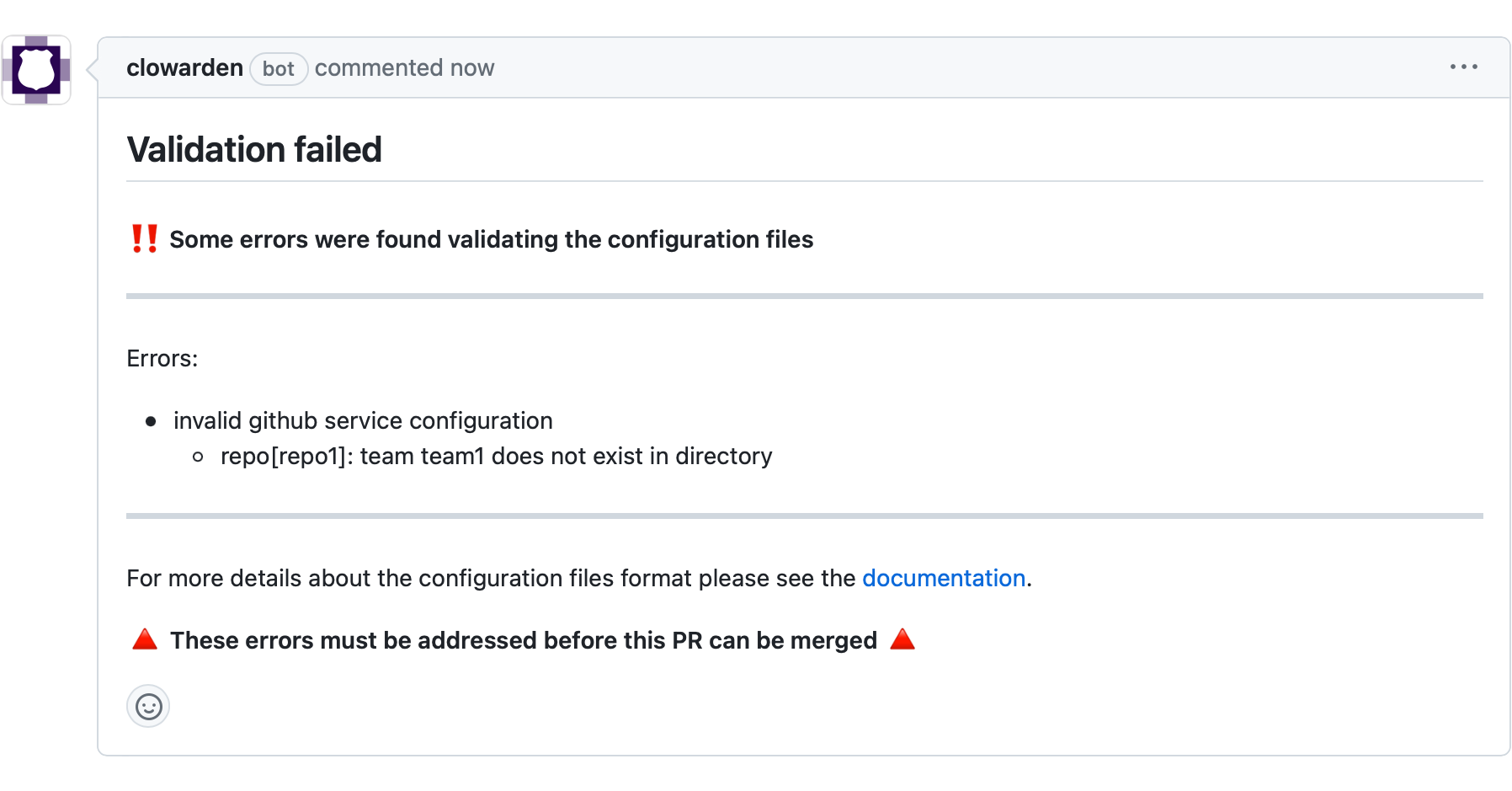Select the 'repo[repo1]: team team1' sub-item
Screen dimensions: 1512x791
pyautogui.click(x=496, y=457)
